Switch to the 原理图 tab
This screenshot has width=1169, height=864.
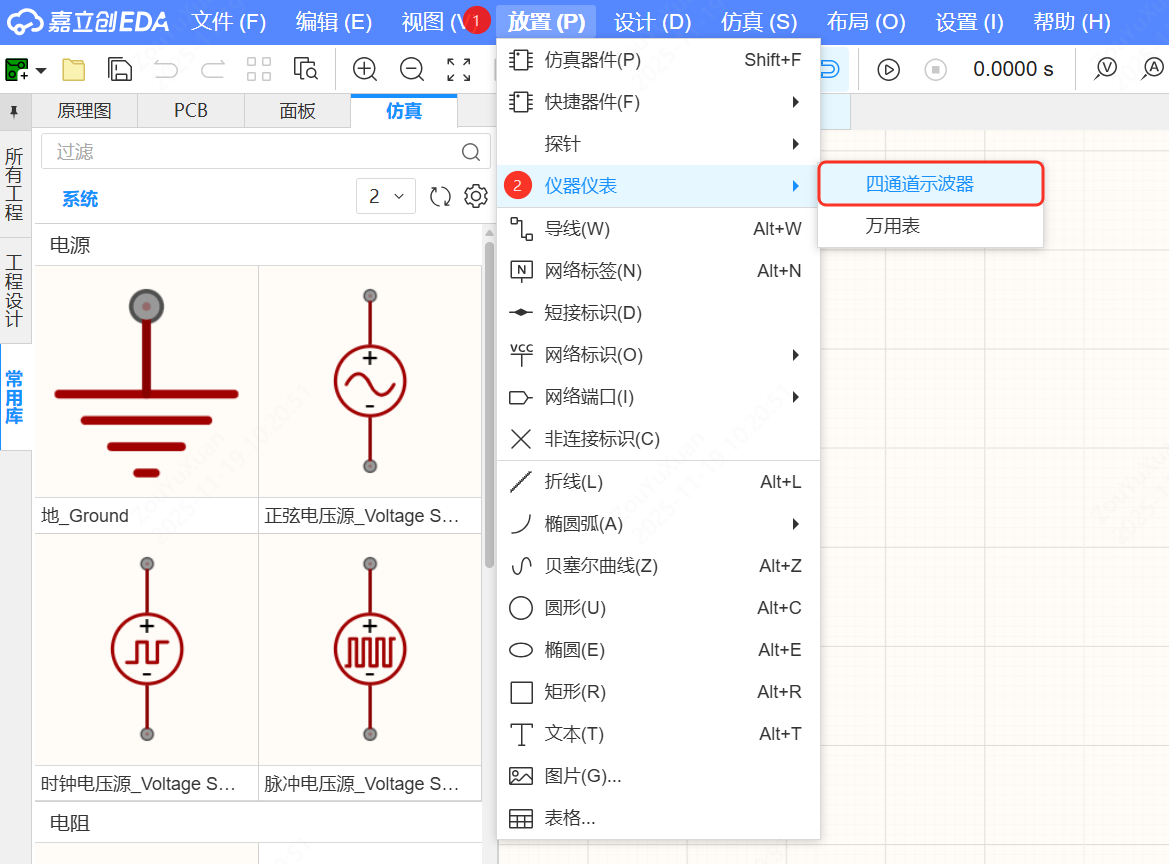[85, 110]
